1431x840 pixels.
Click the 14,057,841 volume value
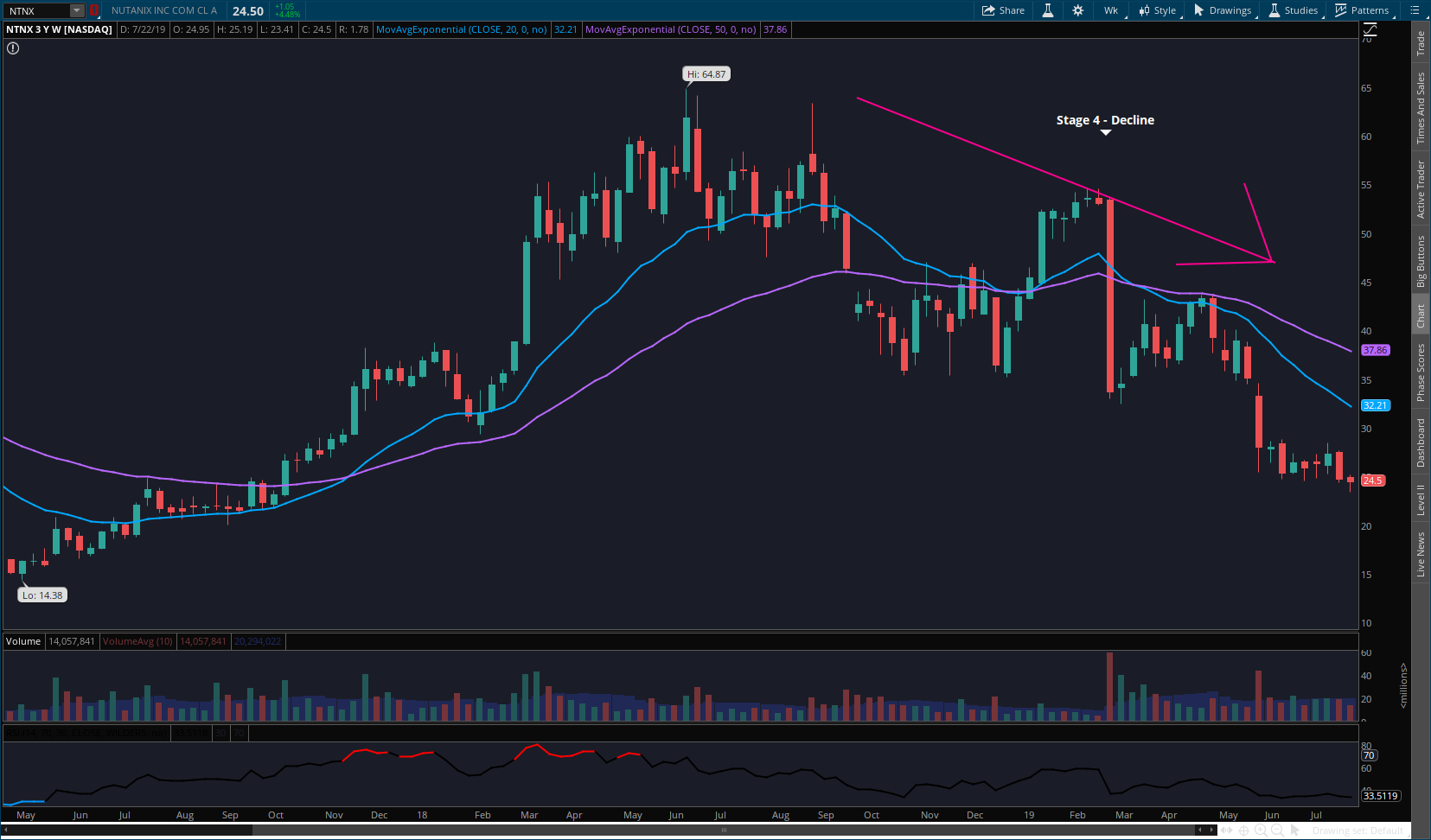click(72, 641)
